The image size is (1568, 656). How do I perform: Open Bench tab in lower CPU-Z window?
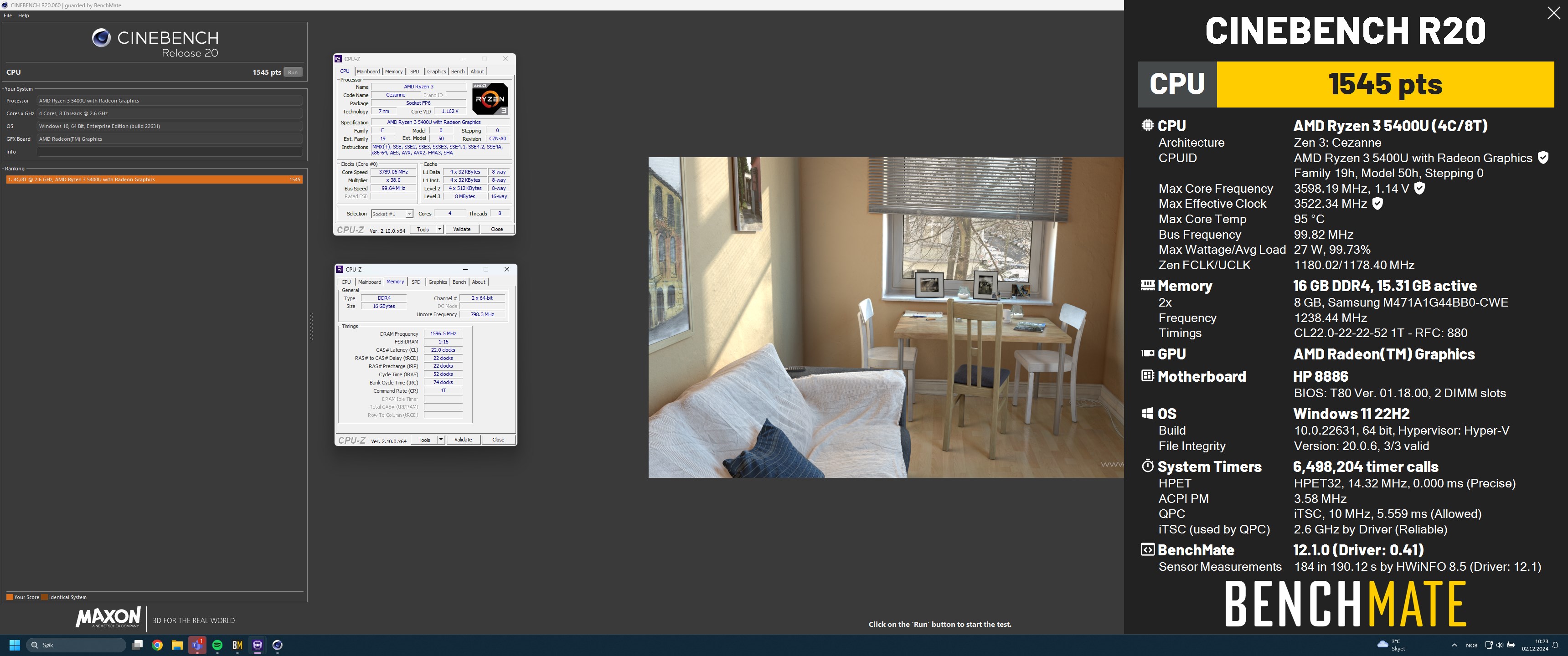click(459, 282)
